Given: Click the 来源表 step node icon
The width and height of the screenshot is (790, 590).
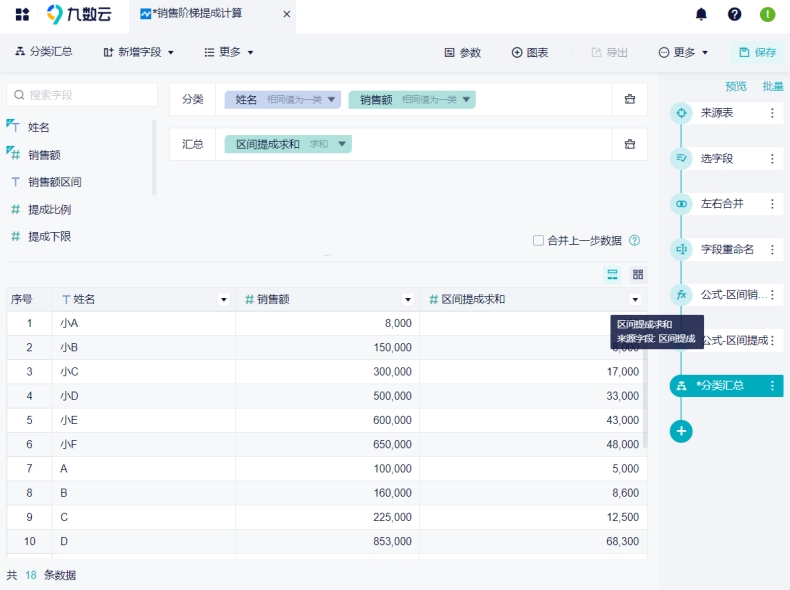Looking at the screenshot, I should (x=681, y=113).
